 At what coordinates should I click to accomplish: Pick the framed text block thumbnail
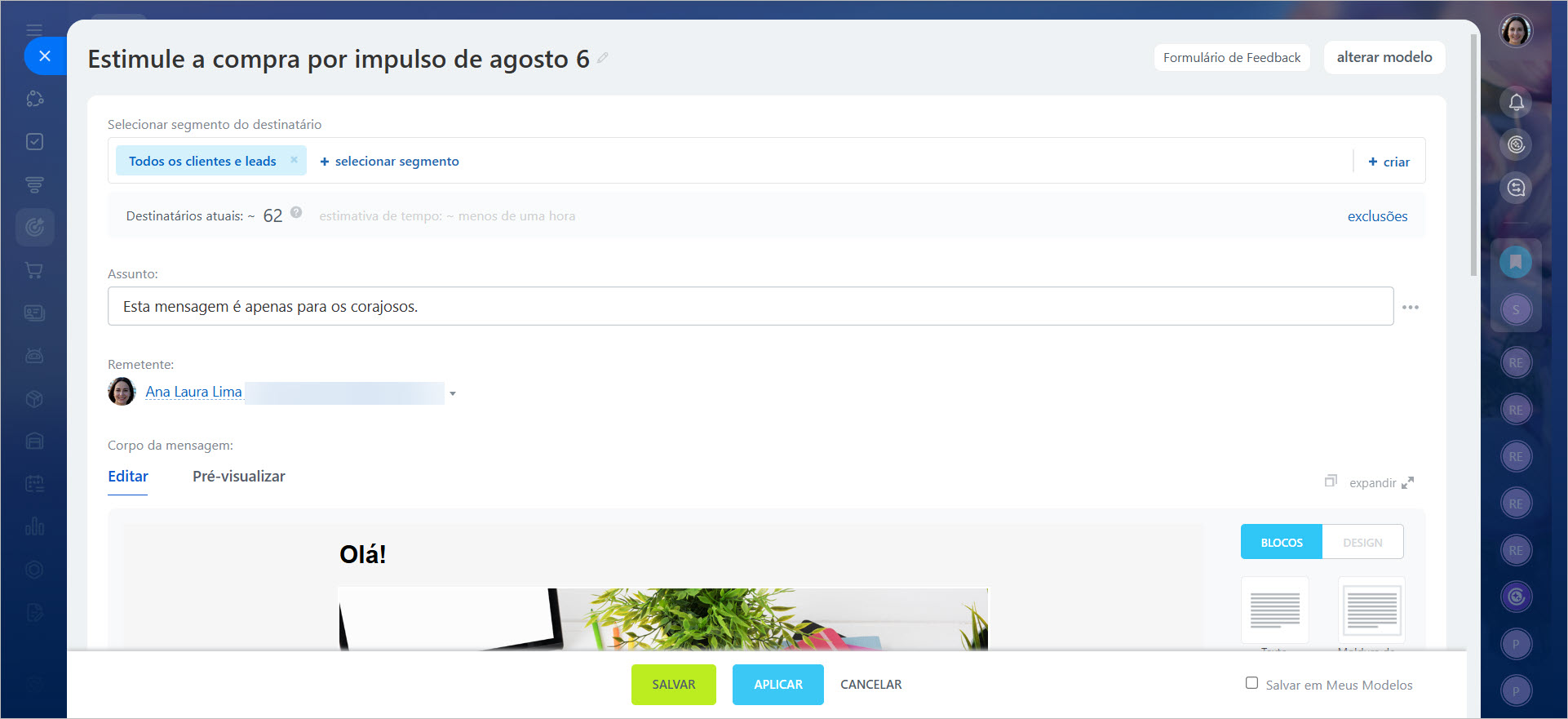[1371, 610]
